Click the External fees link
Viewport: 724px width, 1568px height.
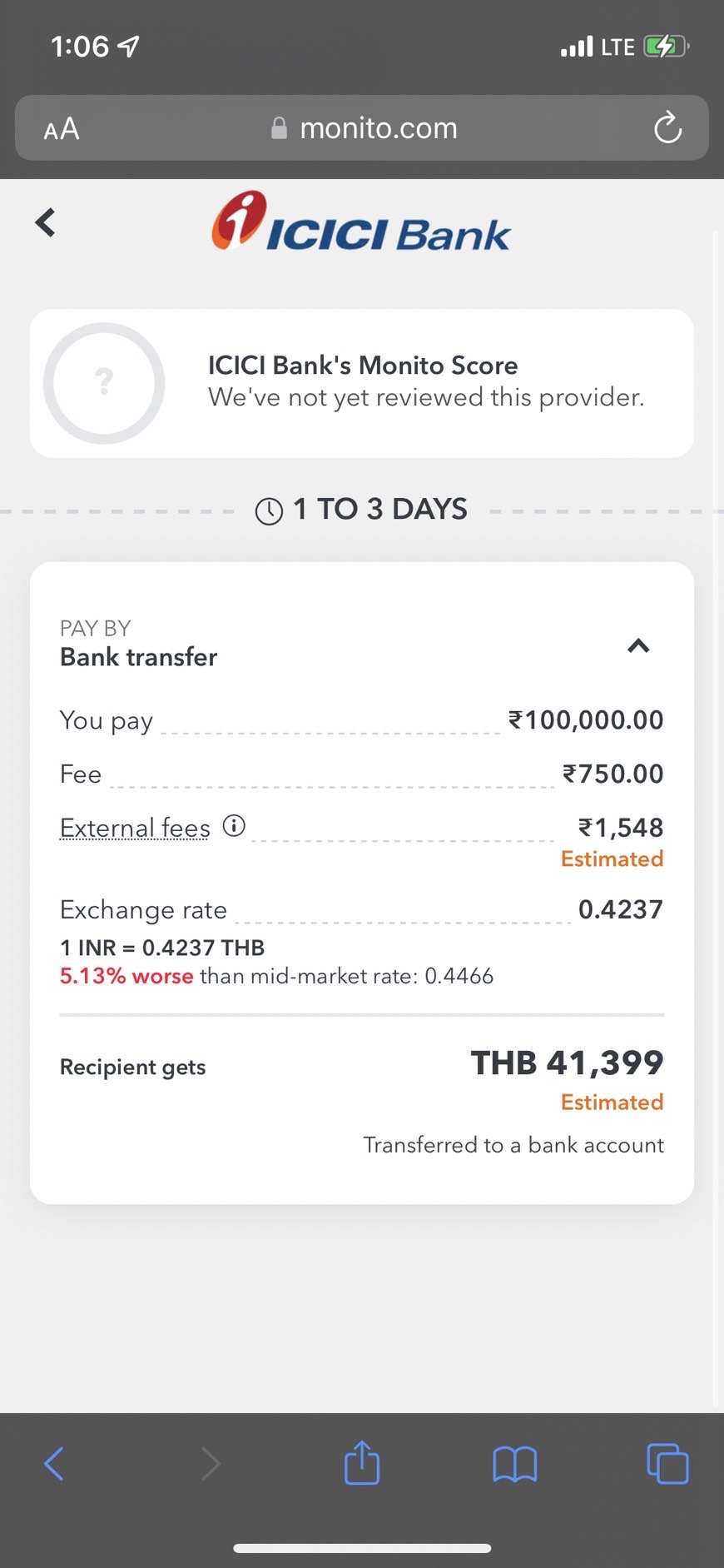point(135,828)
